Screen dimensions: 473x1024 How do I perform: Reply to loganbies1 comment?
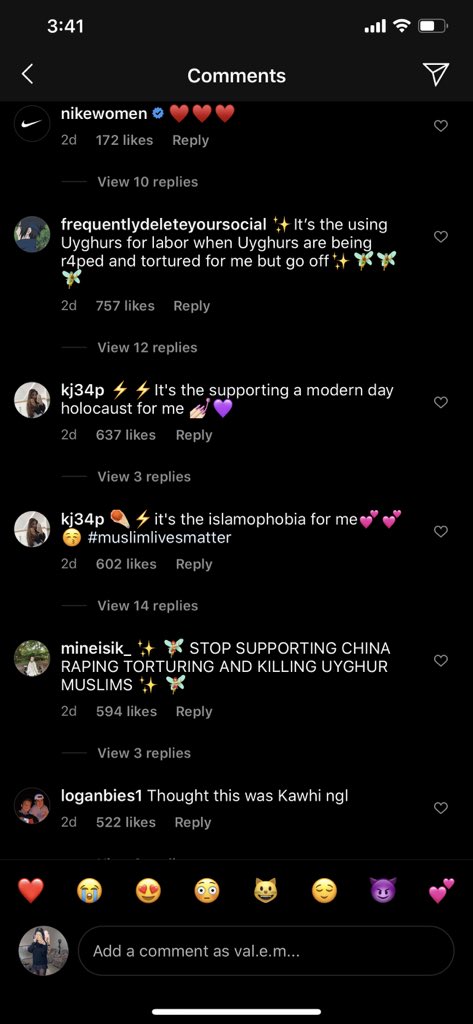193,823
